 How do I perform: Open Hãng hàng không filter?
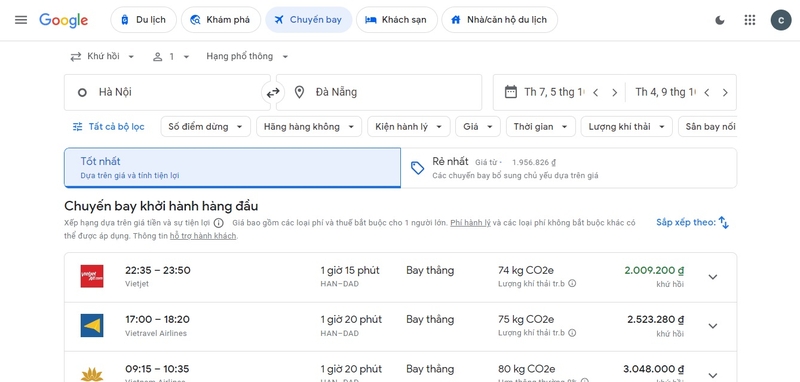click(x=309, y=126)
